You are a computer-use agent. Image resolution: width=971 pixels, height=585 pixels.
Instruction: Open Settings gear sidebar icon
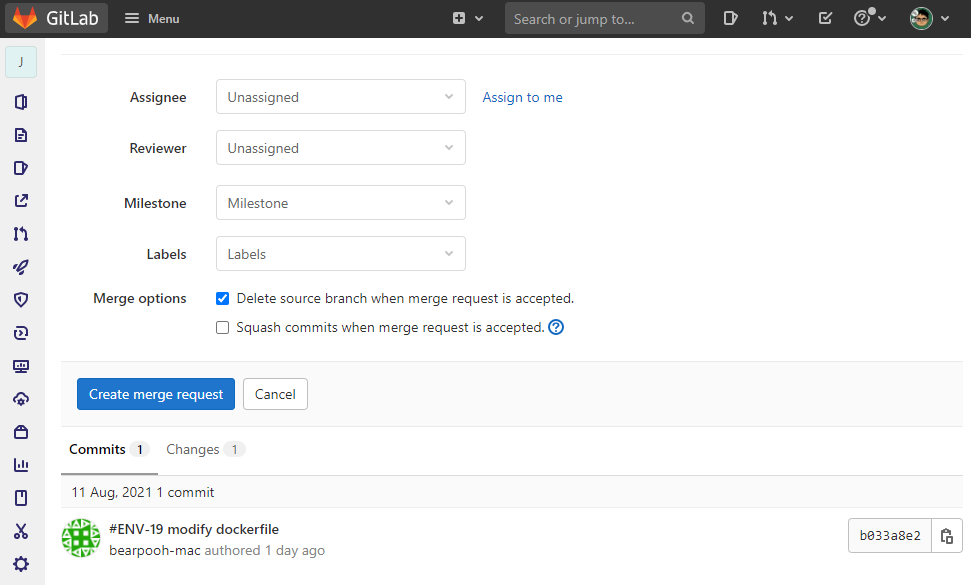point(21,564)
